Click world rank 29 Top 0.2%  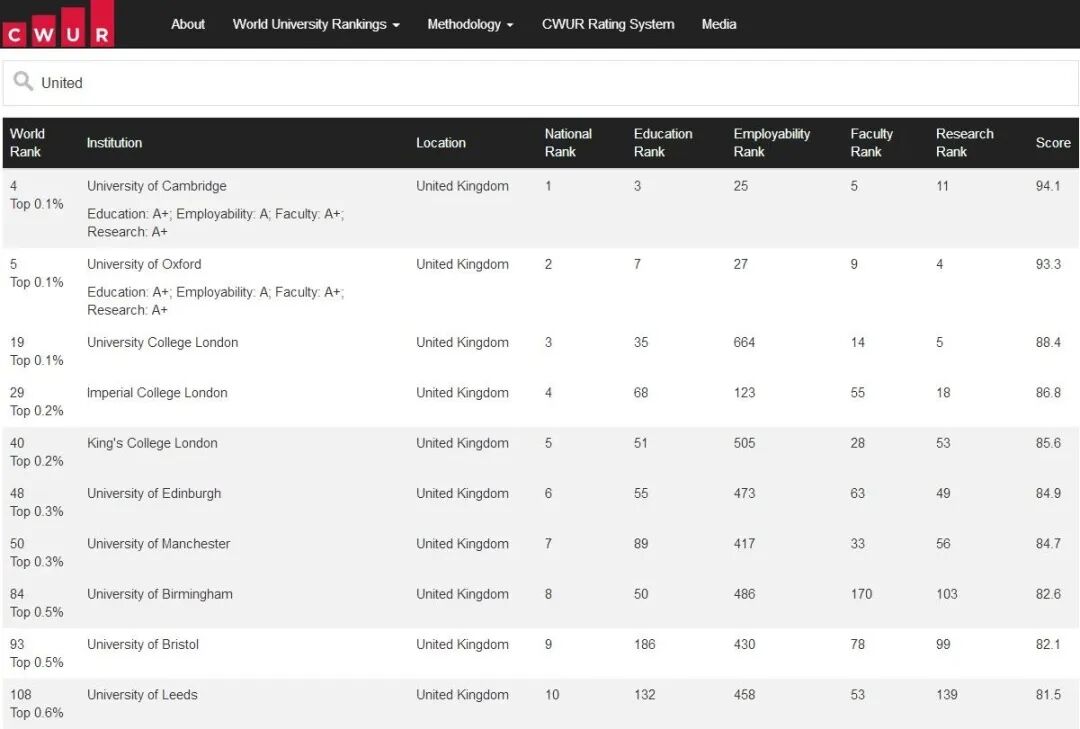pos(37,402)
